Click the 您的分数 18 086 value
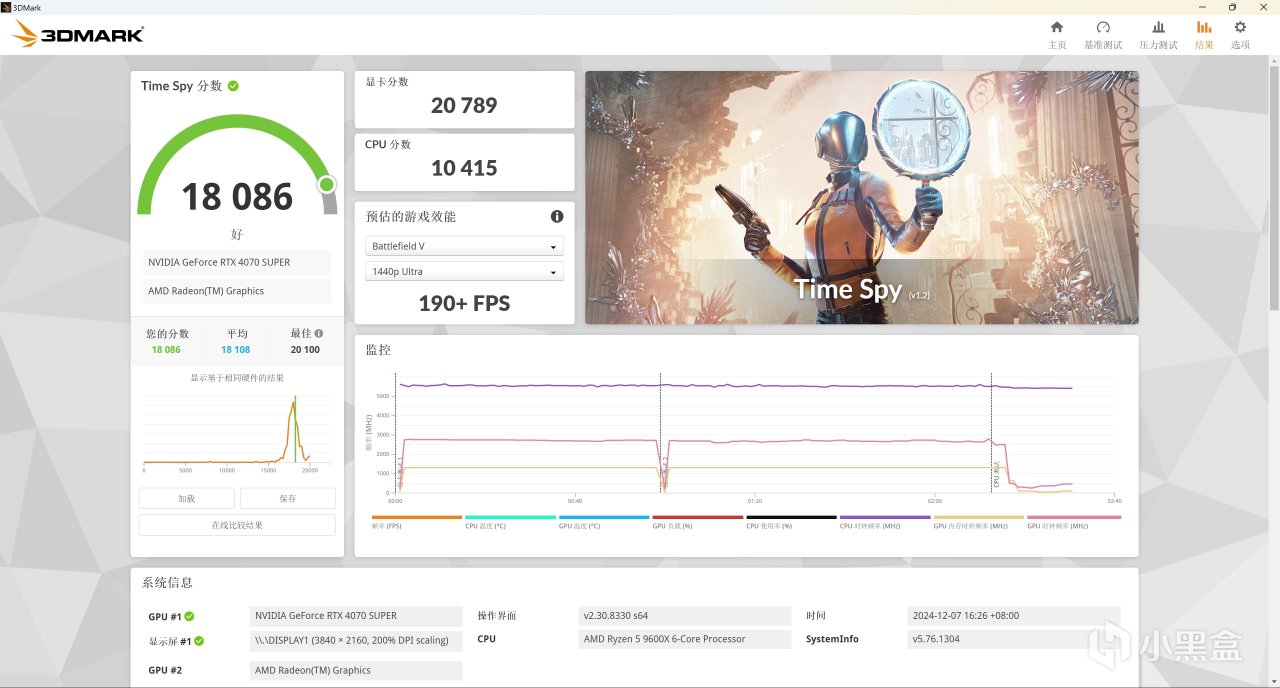This screenshot has width=1280, height=688. click(x=166, y=350)
